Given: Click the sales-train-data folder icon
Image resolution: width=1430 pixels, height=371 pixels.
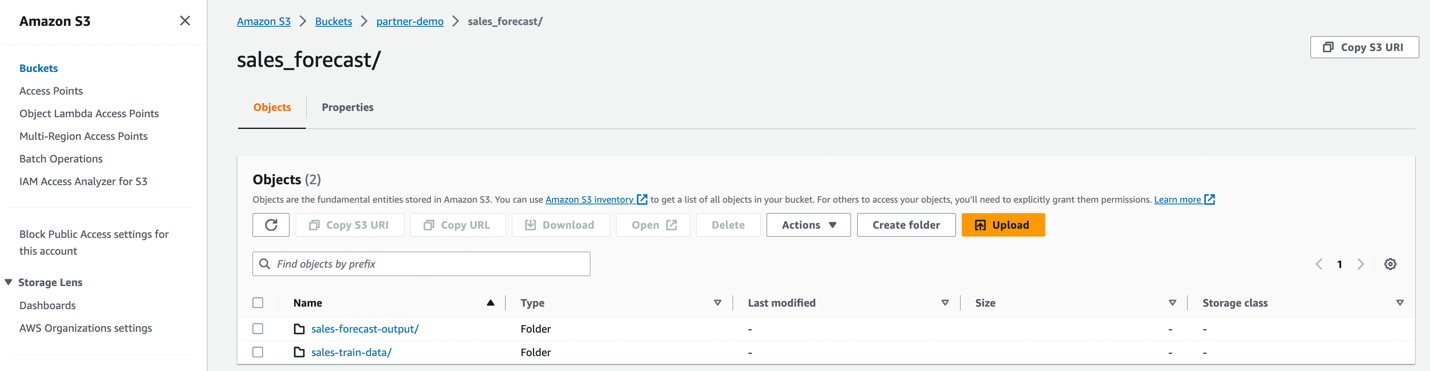Looking at the screenshot, I should 299,352.
